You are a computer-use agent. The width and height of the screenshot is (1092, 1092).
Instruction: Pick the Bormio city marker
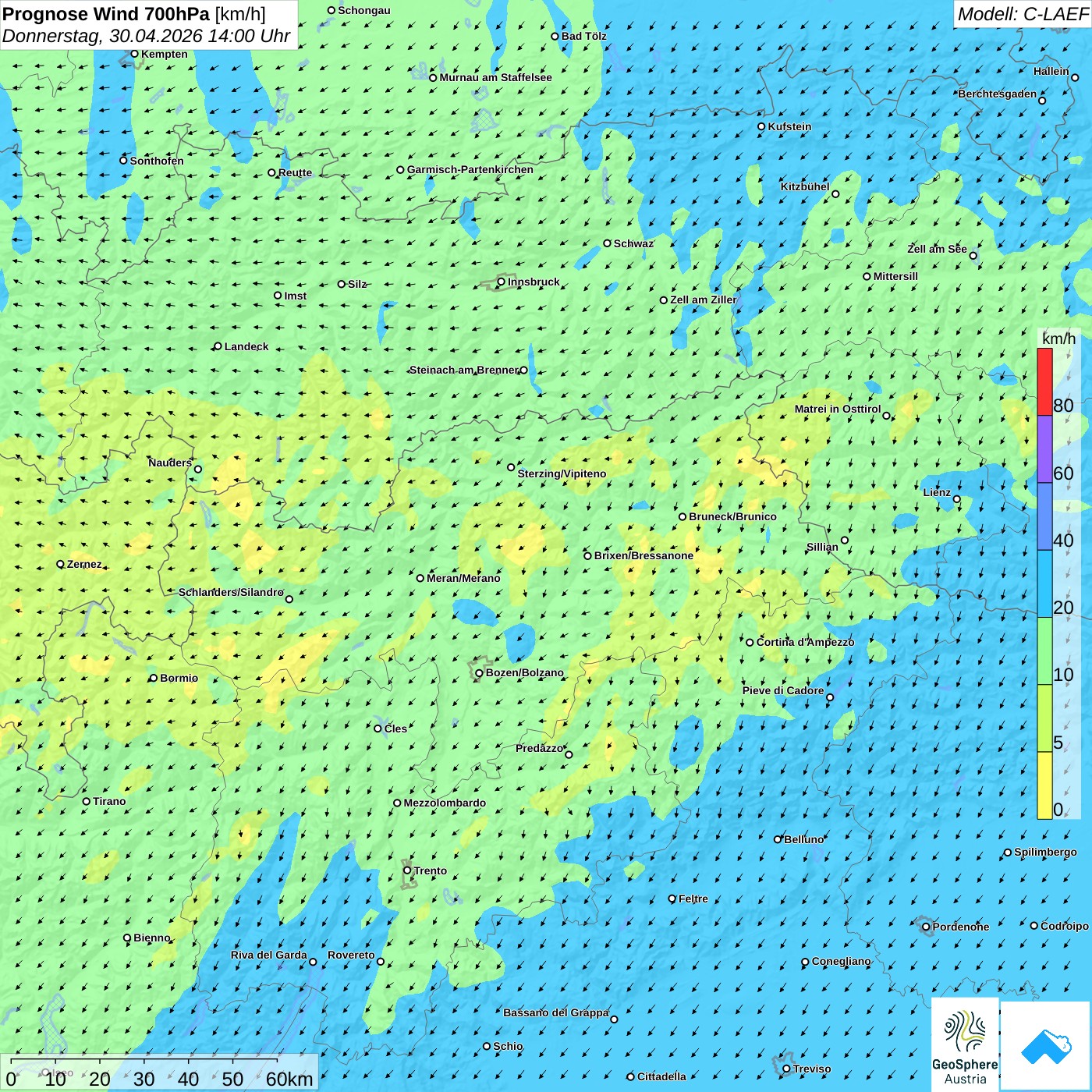click(x=153, y=678)
